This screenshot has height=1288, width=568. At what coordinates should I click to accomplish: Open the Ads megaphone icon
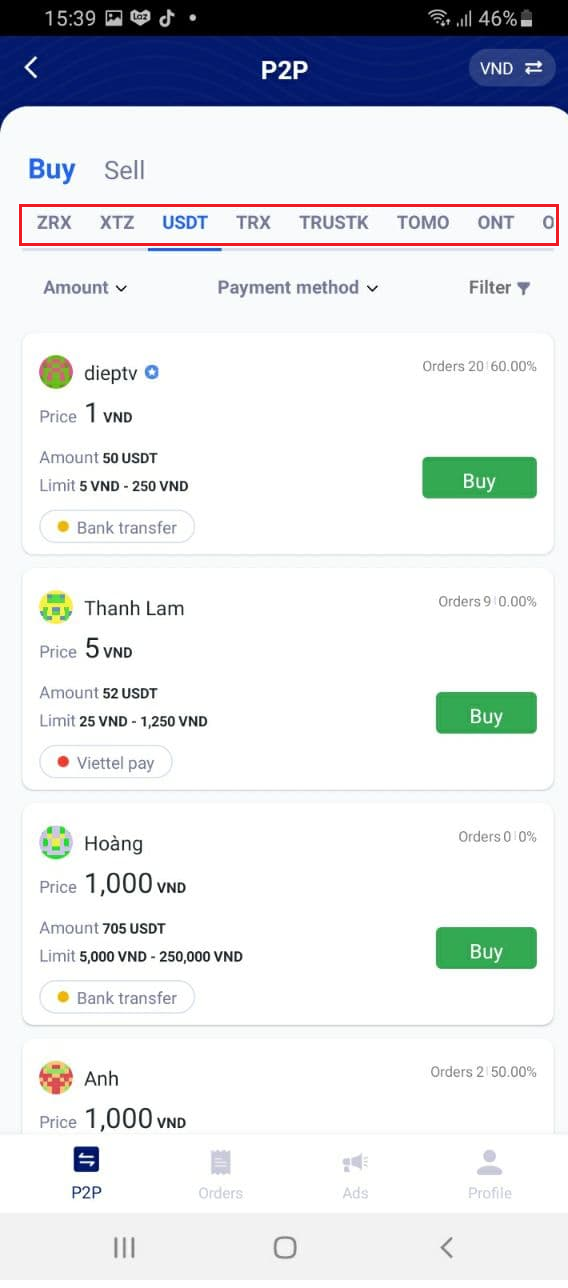click(355, 1162)
